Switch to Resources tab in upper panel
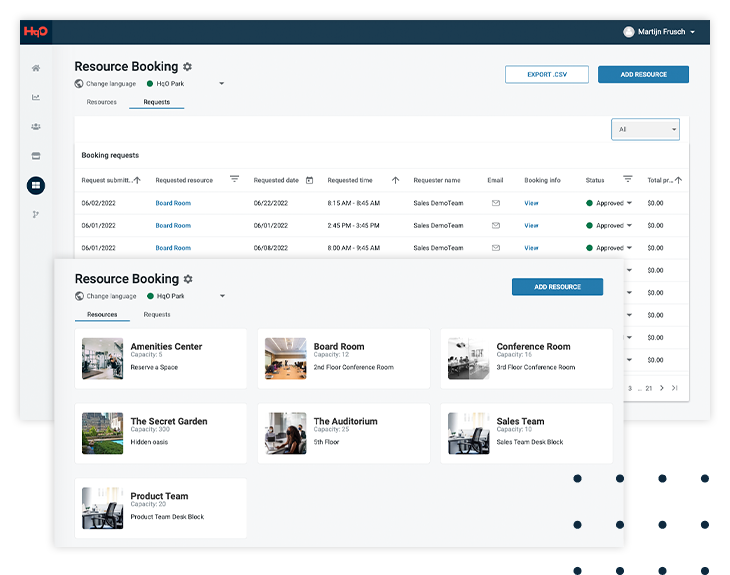This screenshot has width=730, height=575. [101, 102]
